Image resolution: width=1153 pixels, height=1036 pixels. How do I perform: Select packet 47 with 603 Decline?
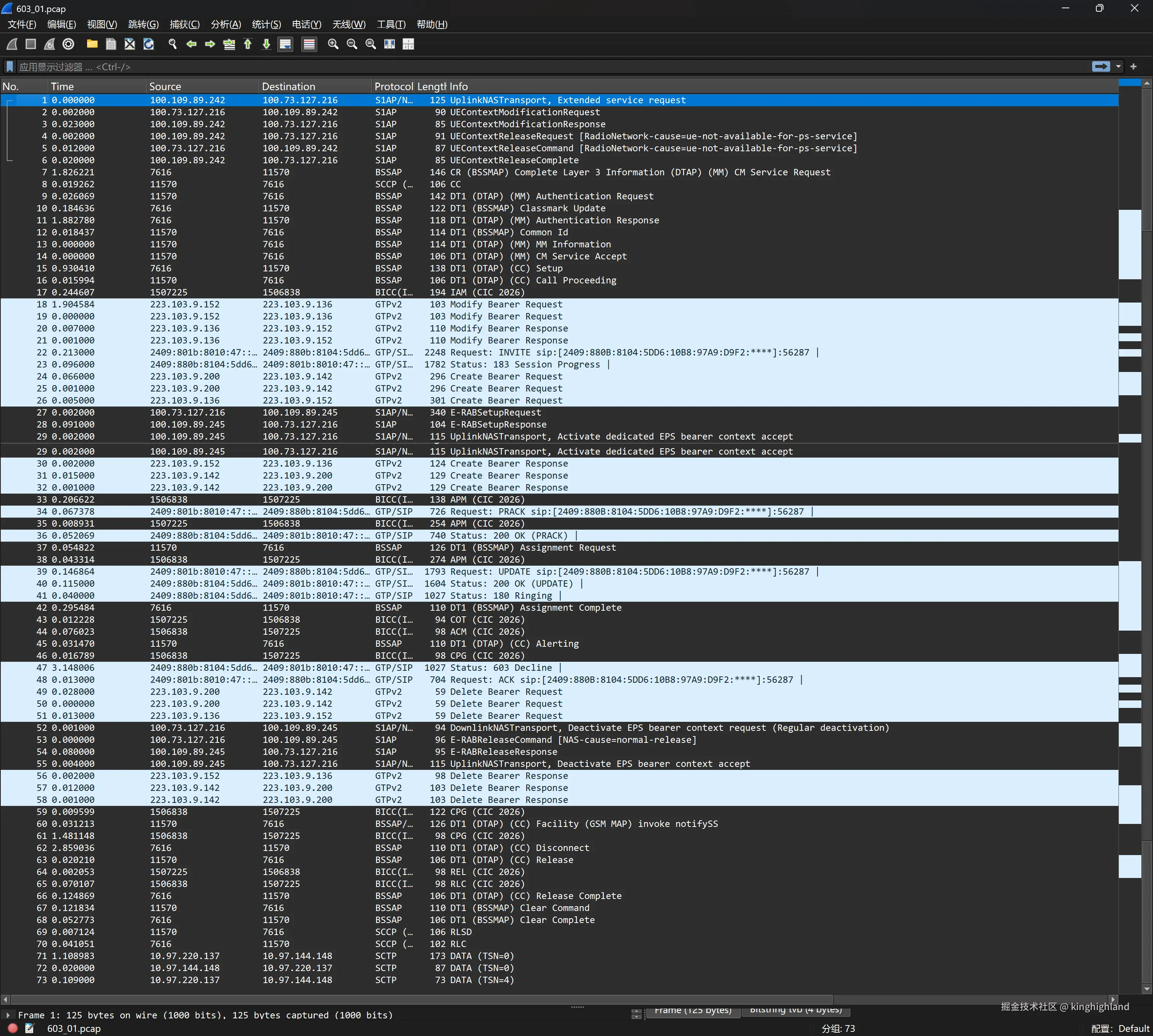coord(501,668)
